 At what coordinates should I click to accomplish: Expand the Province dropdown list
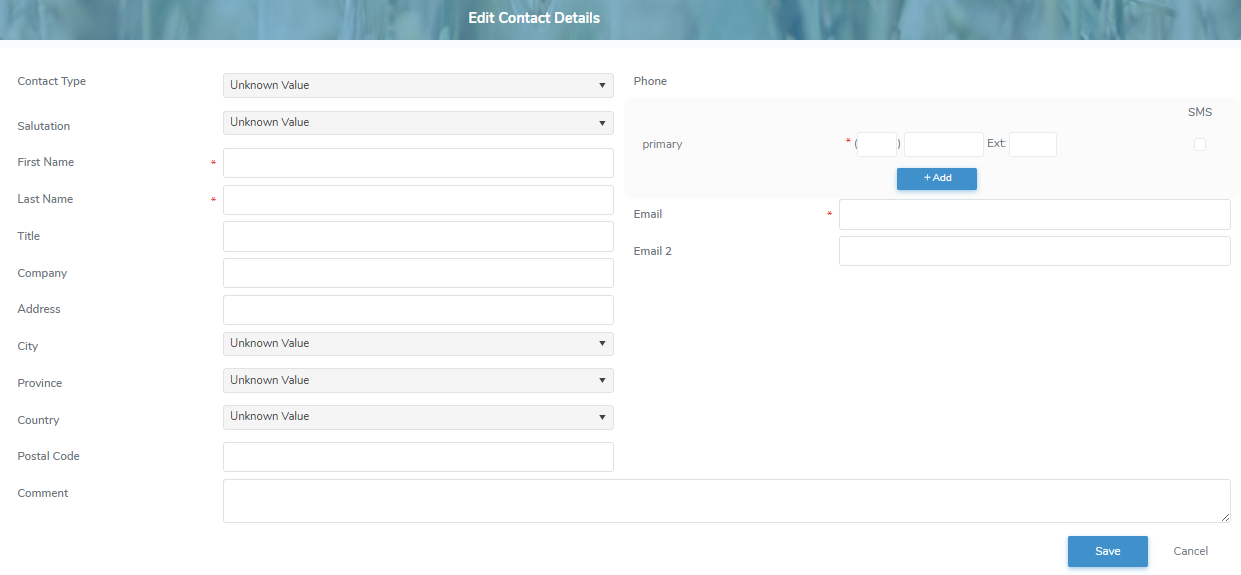418,380
